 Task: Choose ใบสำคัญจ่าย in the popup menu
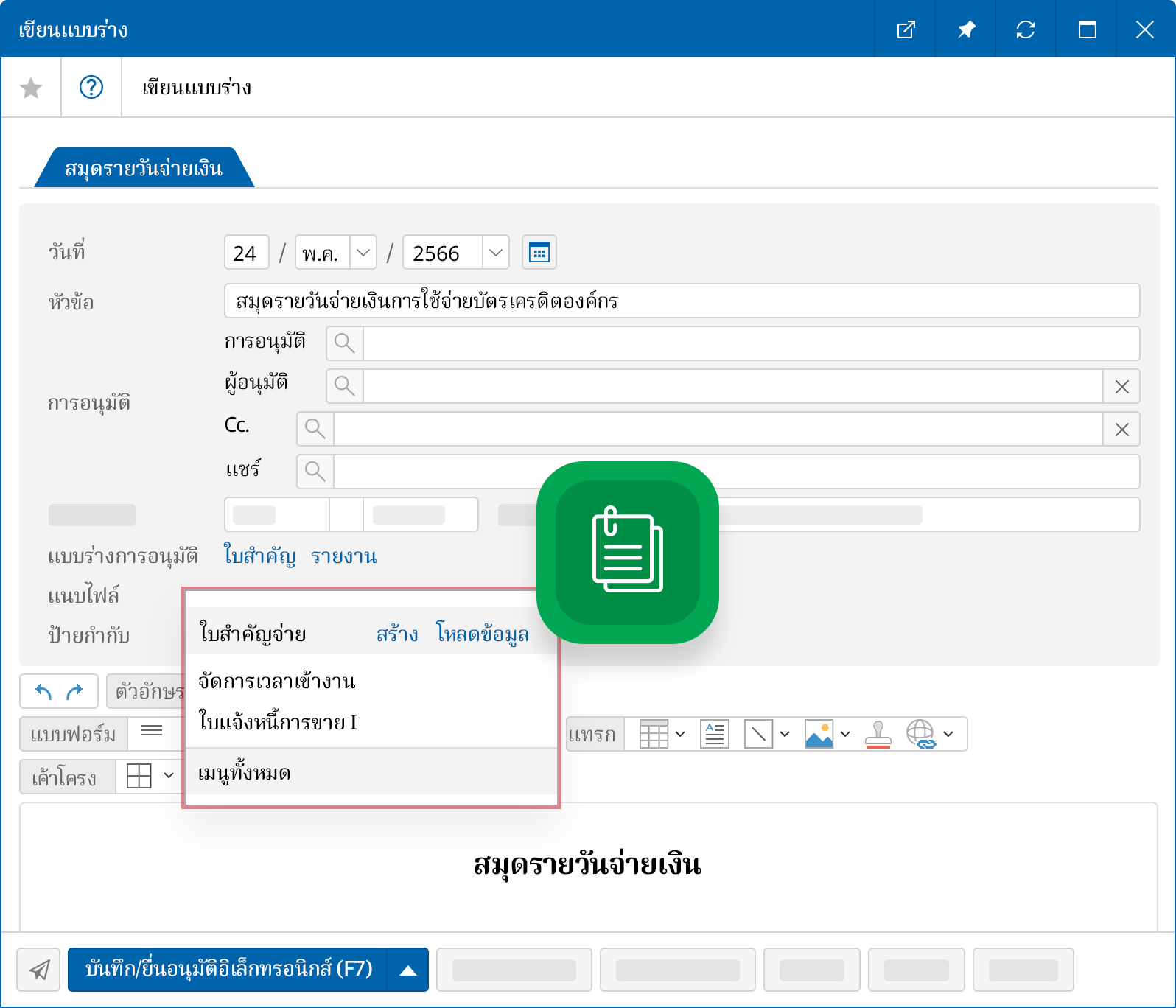tap(253, 634)
